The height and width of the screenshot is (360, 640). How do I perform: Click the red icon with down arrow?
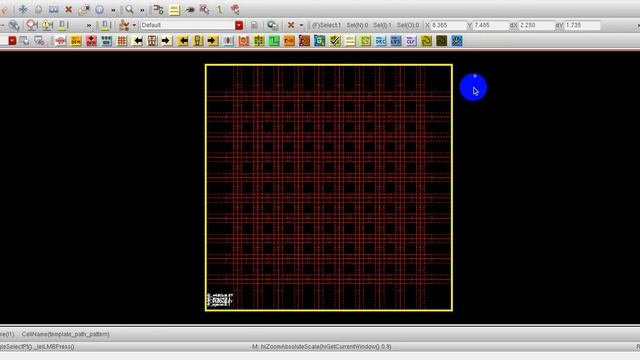pos(91,41)
